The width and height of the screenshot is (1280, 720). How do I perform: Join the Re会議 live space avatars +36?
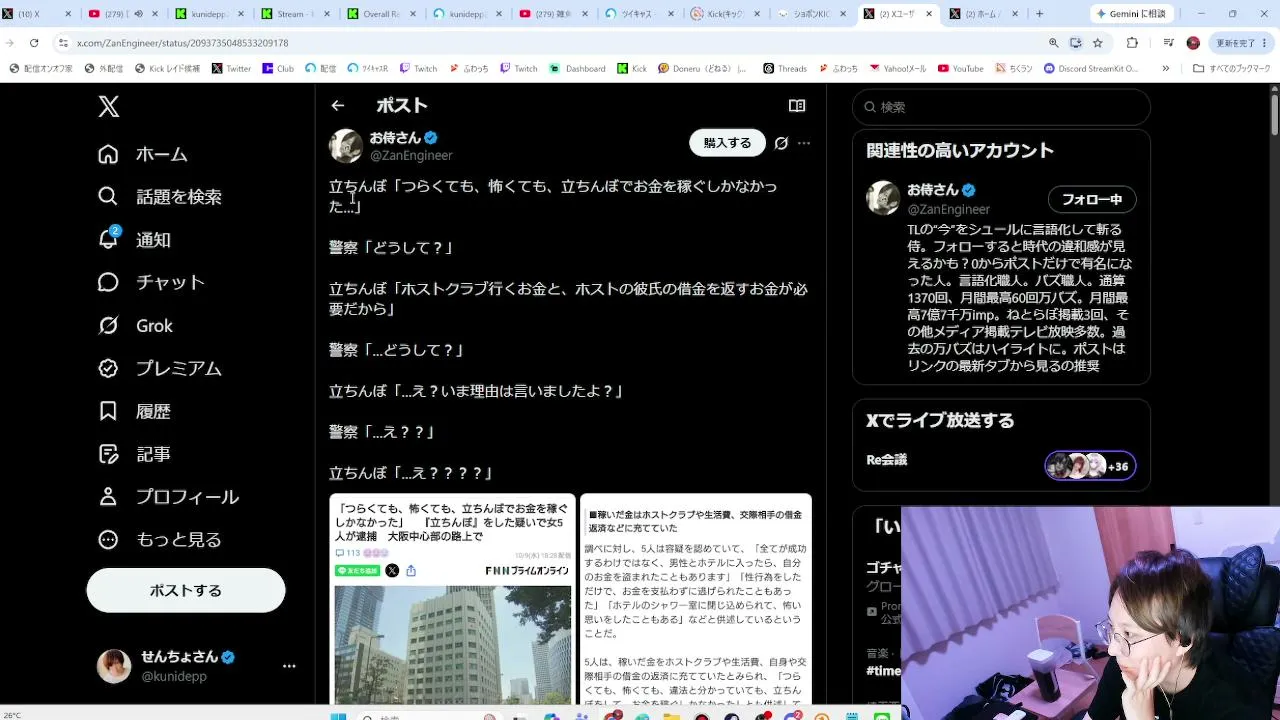tap(1090, 466)
